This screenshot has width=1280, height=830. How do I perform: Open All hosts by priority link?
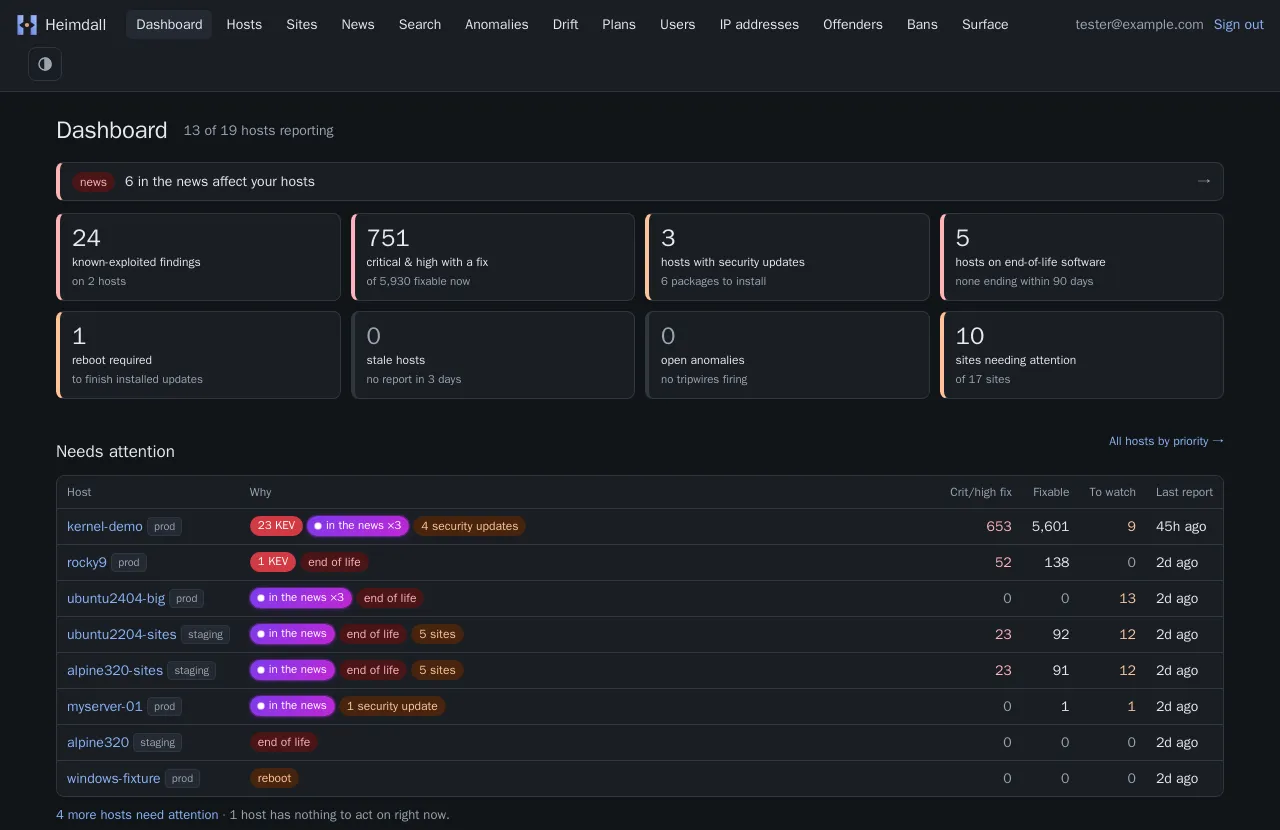coord(1166,441)
